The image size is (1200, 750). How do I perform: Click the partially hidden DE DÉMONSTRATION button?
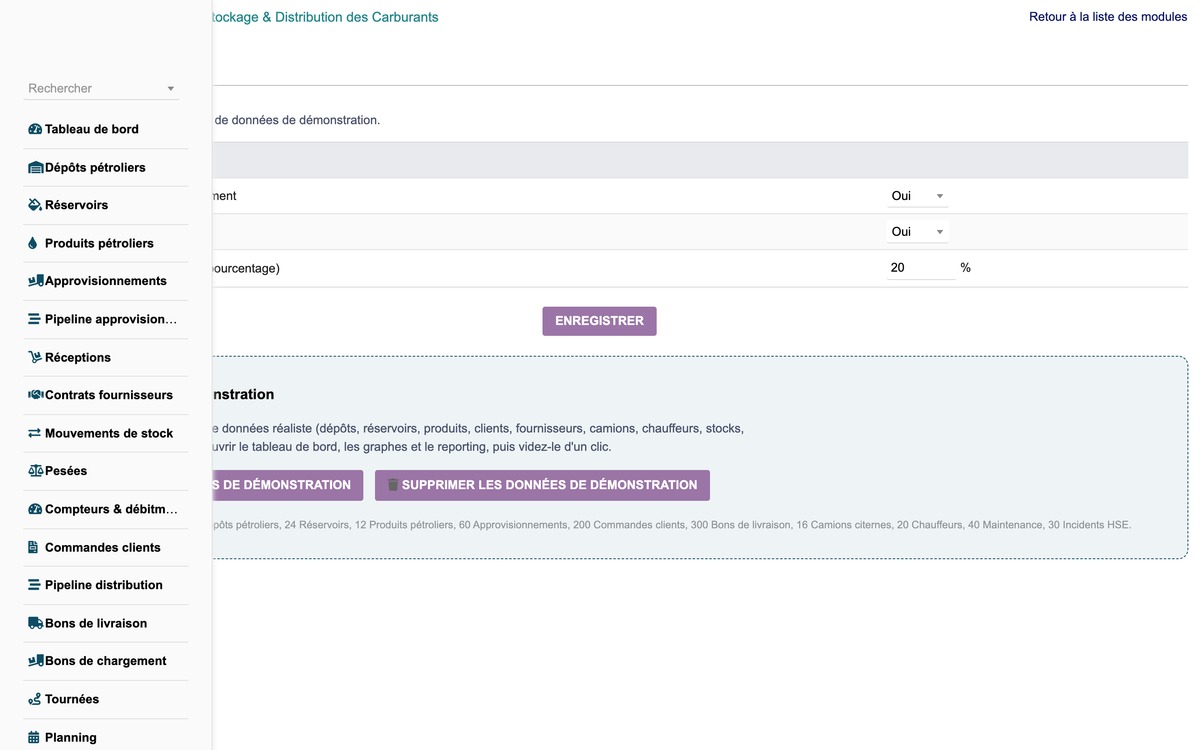pos(288,485)
